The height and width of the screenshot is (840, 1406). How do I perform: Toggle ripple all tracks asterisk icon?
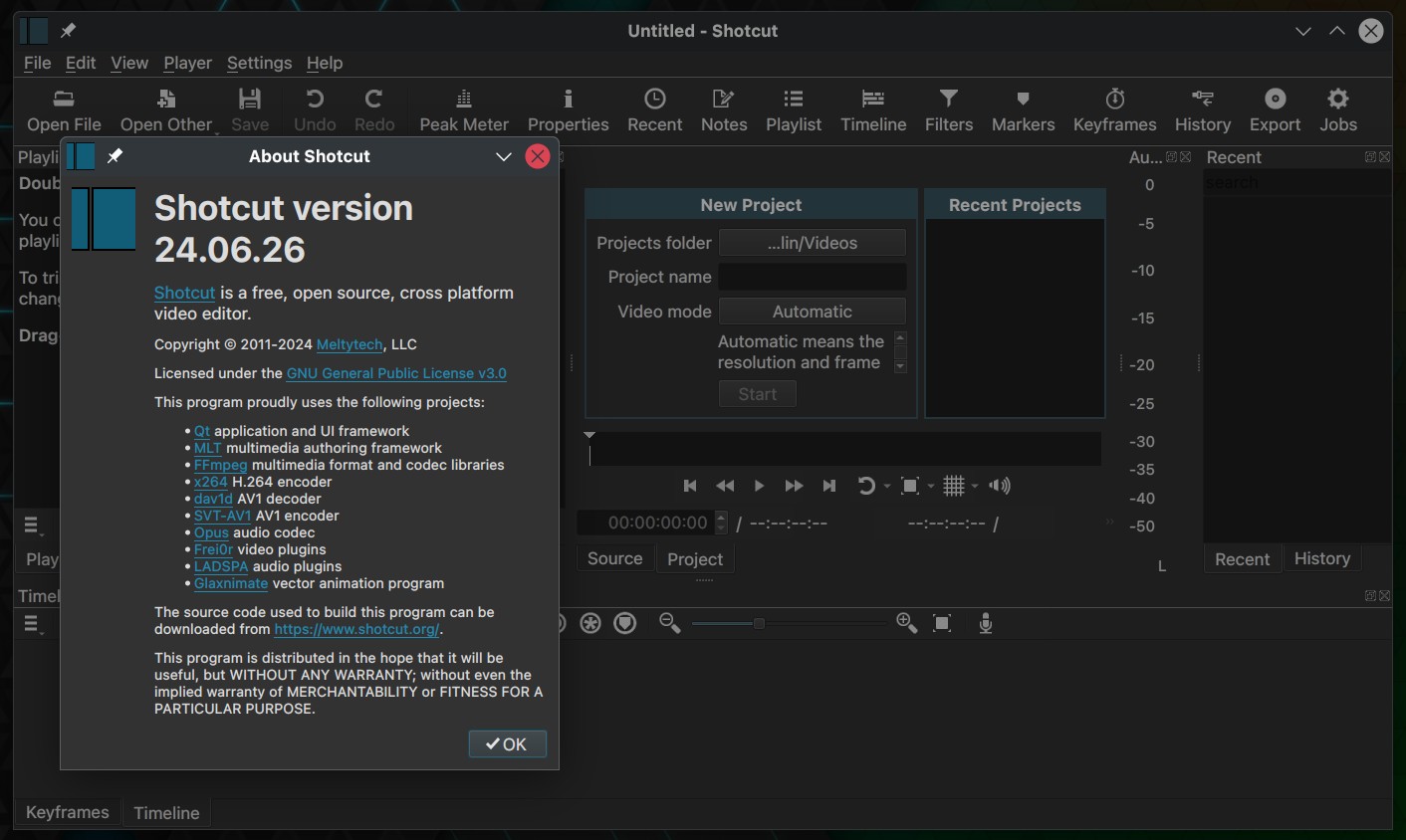pyautogui.click(x=590, y=623)
